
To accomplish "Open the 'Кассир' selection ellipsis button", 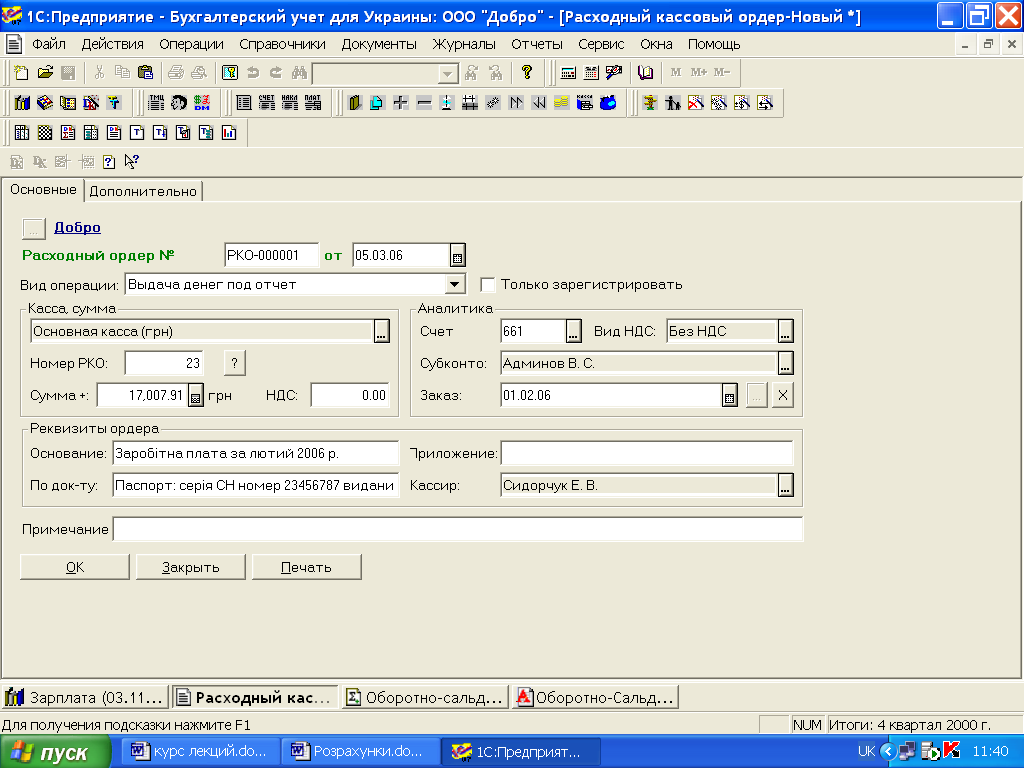I will coord(785,486).
